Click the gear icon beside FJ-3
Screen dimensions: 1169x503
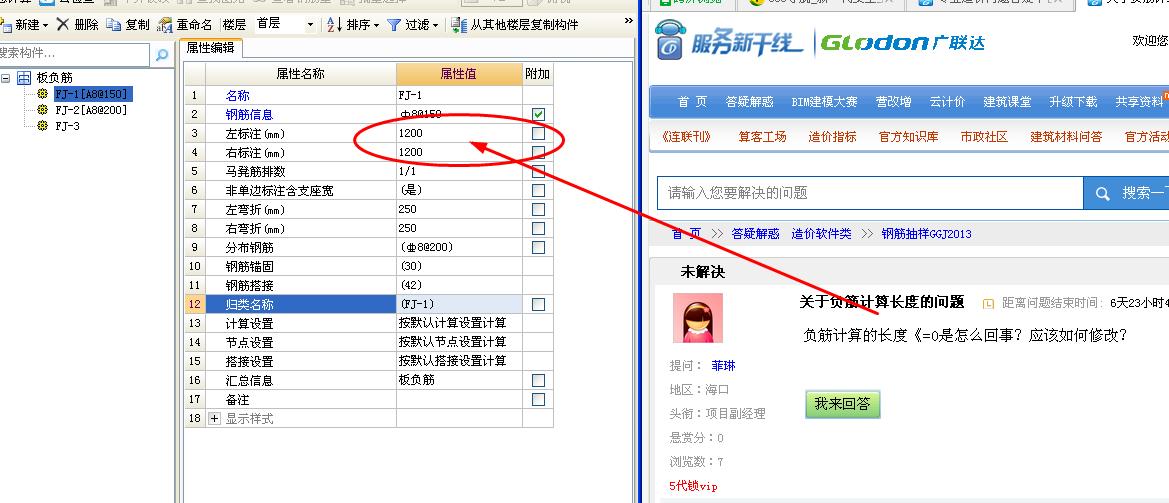point(42,127)
